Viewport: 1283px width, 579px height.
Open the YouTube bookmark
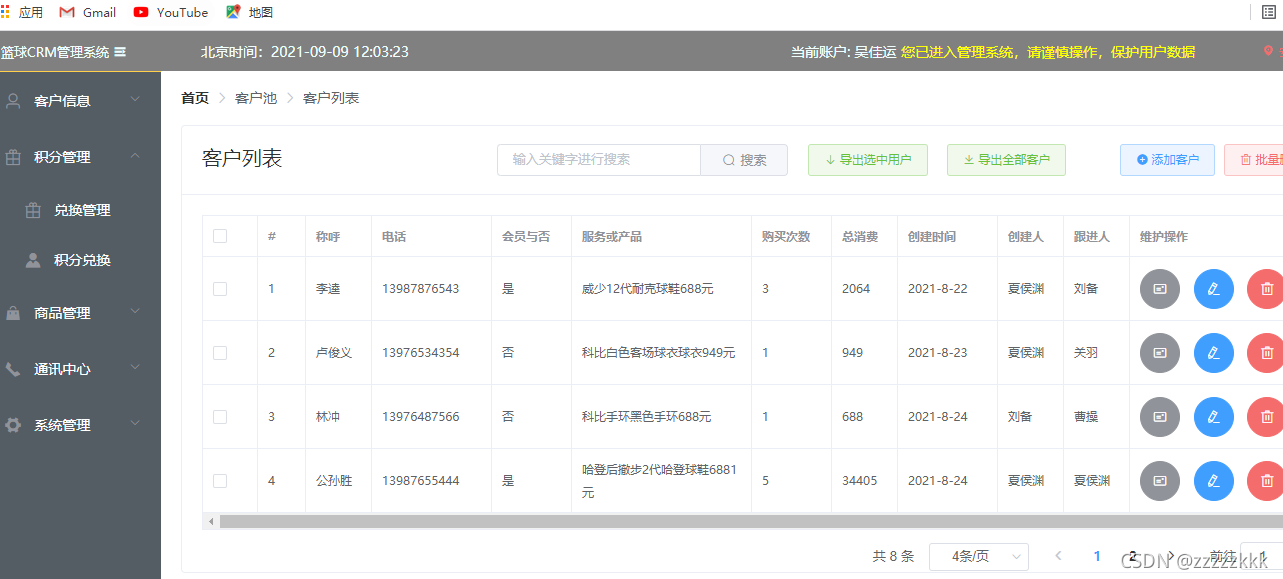click(171, 12)
